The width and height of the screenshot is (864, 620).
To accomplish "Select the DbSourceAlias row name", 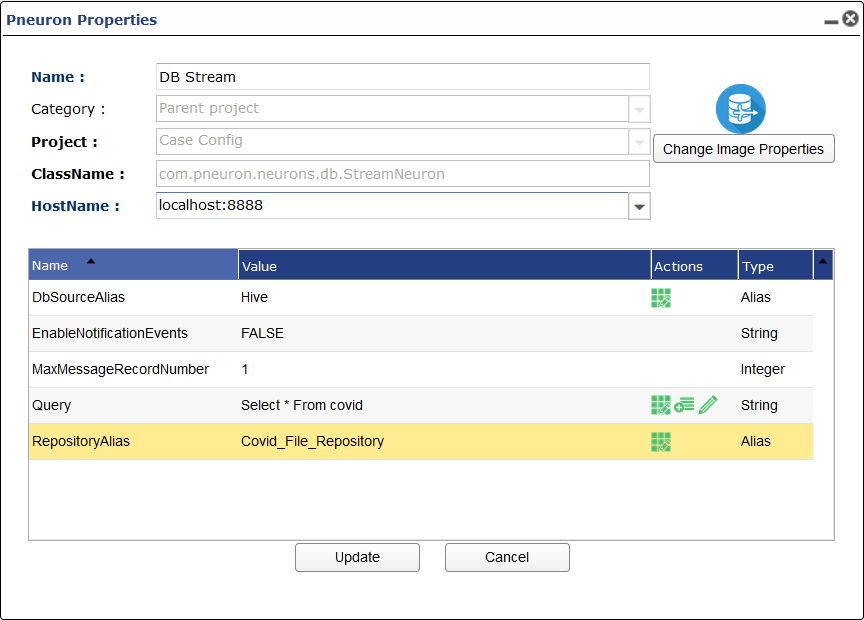I will point(78,298).
